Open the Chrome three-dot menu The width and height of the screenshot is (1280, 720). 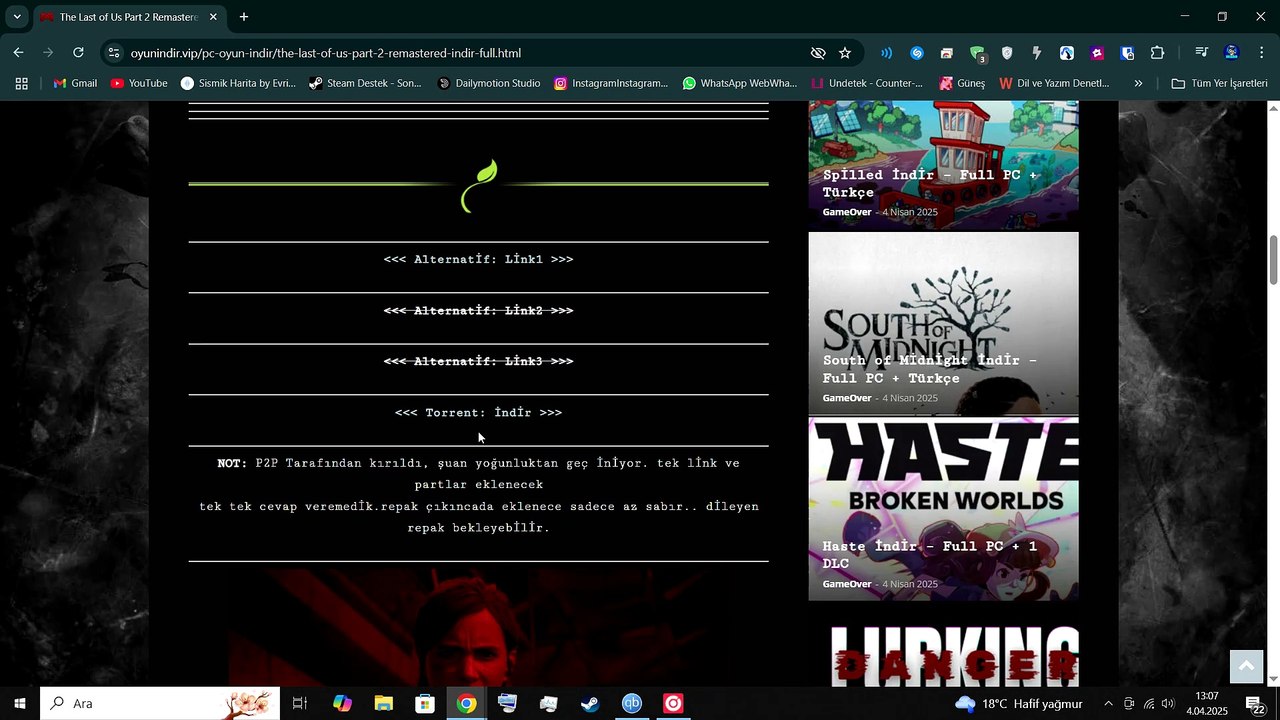click(1260, 53)
